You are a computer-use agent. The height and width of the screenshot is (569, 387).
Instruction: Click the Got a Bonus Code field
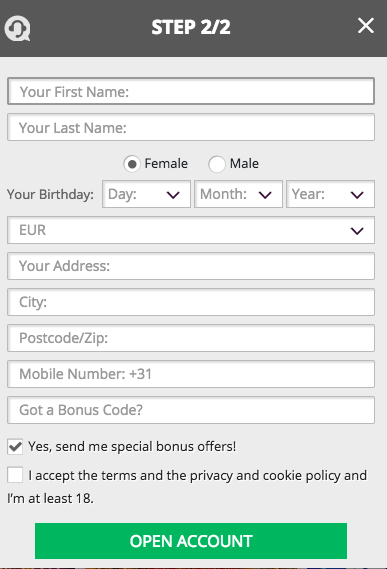click(191, 410)
